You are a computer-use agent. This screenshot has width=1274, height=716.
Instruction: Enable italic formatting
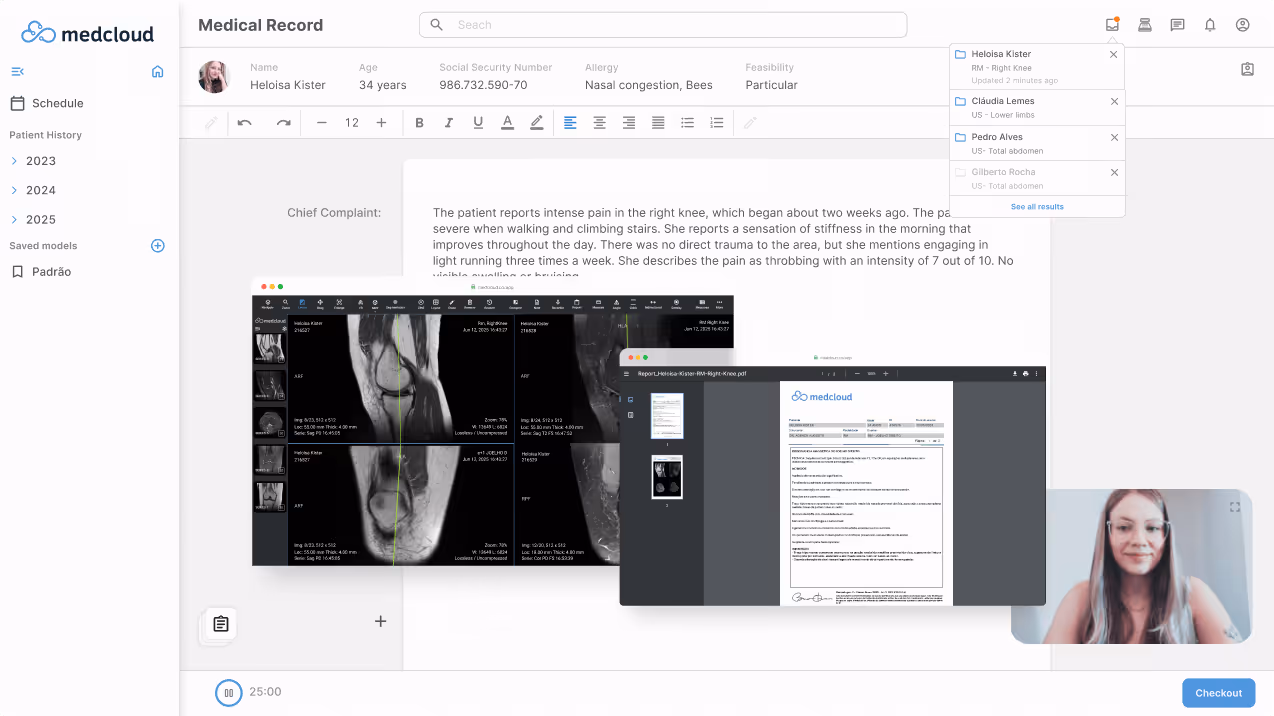448,122
